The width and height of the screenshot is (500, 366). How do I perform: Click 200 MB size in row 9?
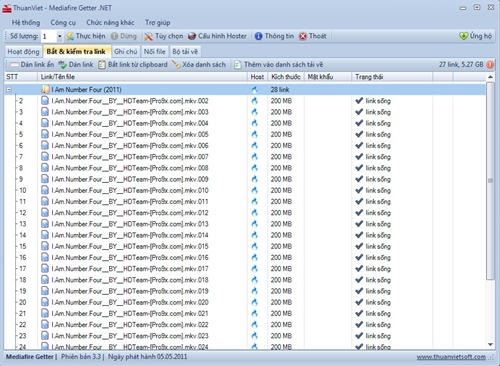pyautogui.click(x=281, y=179)
